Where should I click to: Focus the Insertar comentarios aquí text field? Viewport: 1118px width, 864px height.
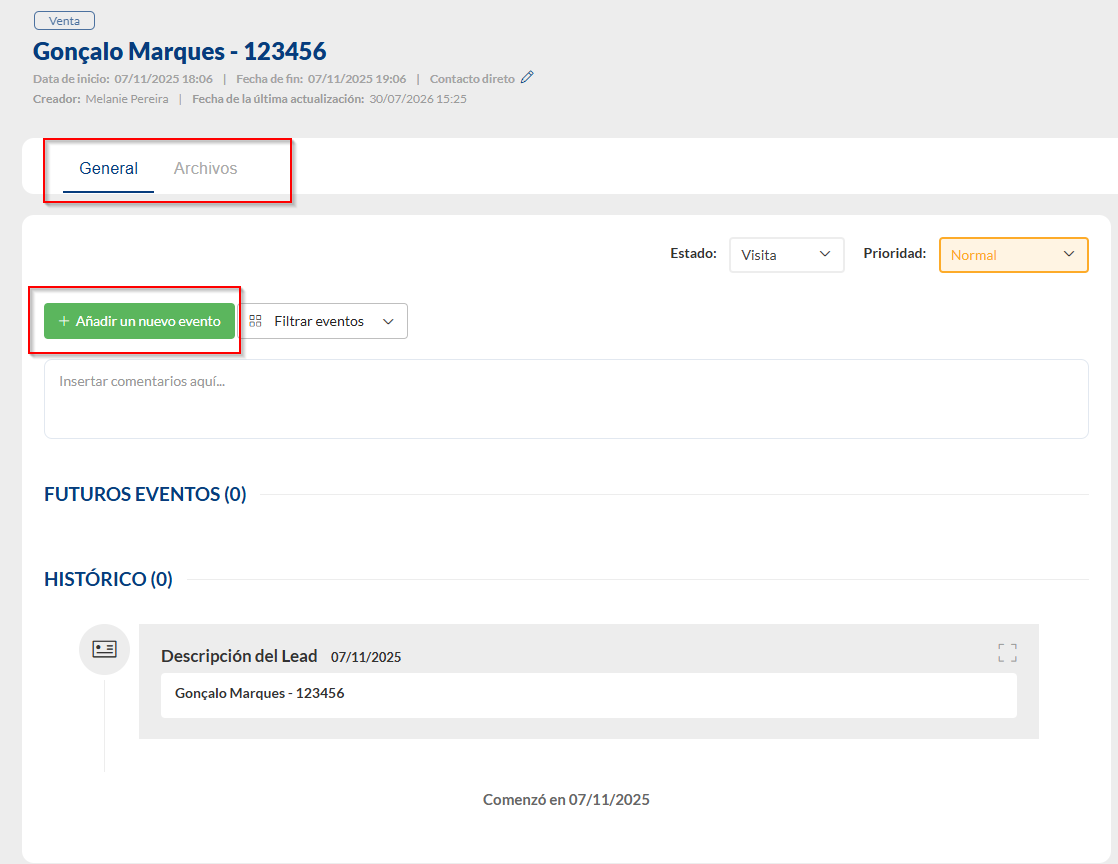(566, 399)
